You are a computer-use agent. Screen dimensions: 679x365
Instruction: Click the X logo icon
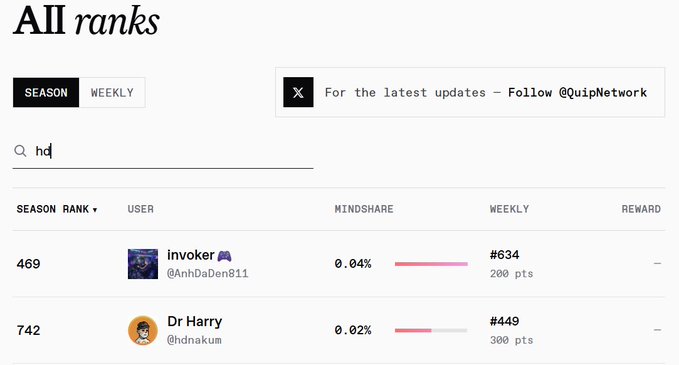point(298,92)
